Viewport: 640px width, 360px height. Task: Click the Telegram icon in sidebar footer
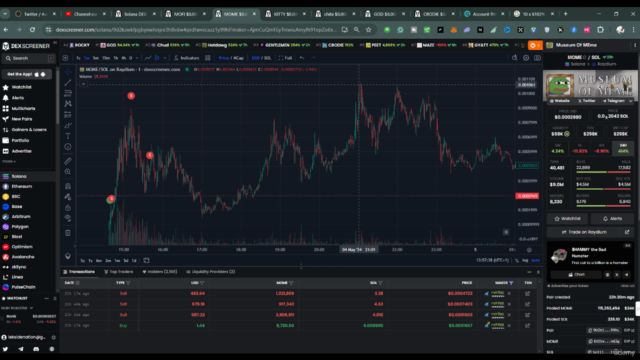(x=21, y=349)
